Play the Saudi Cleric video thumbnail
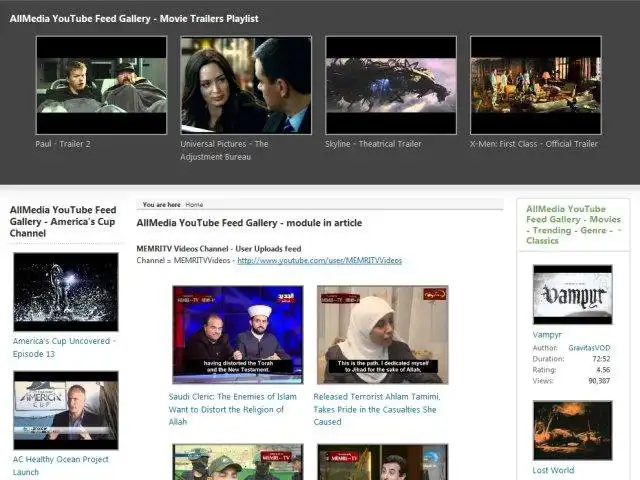 coord(238,335)
